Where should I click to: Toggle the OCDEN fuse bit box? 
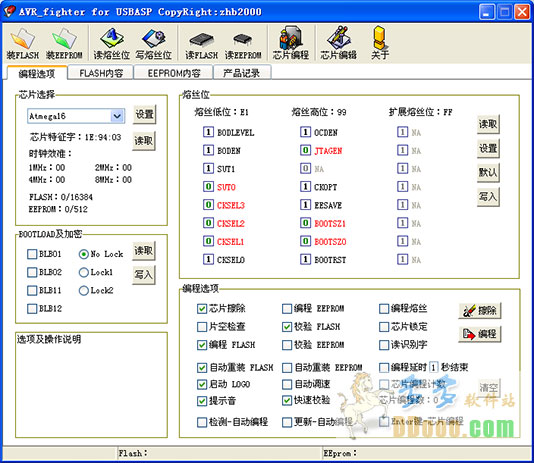coord(305,132)
